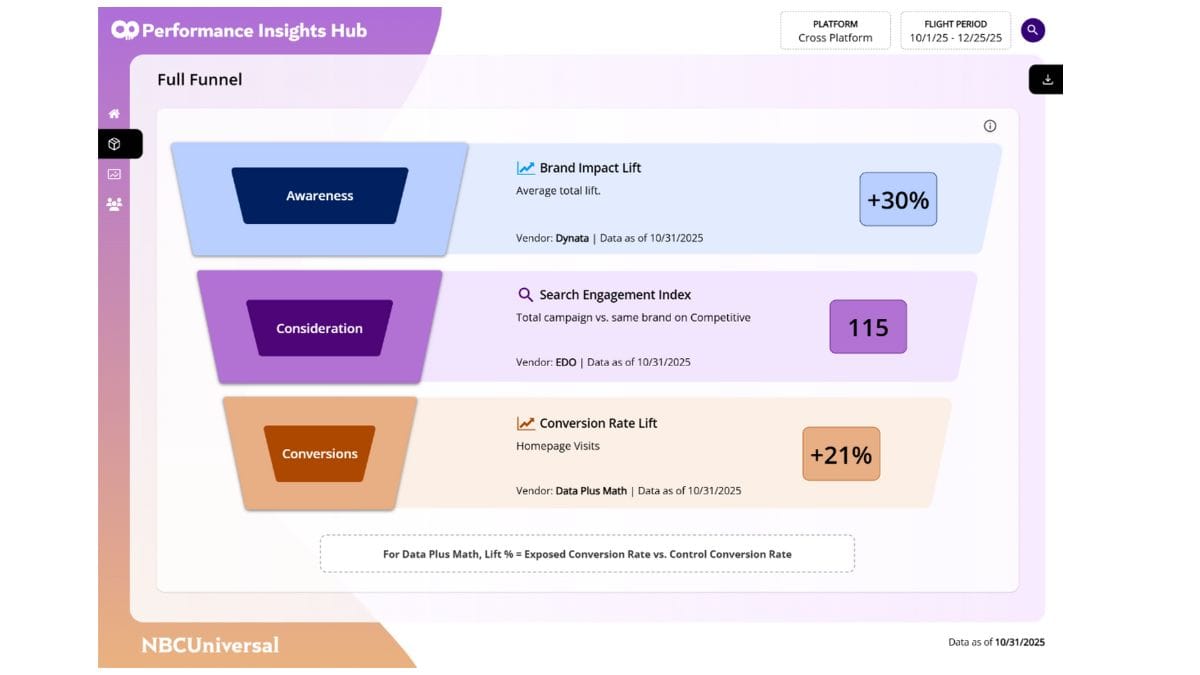Viewport: 1200px width, 675px height.
Task: Select the Consideration funnel stage
Action: (x=320, y=328)
